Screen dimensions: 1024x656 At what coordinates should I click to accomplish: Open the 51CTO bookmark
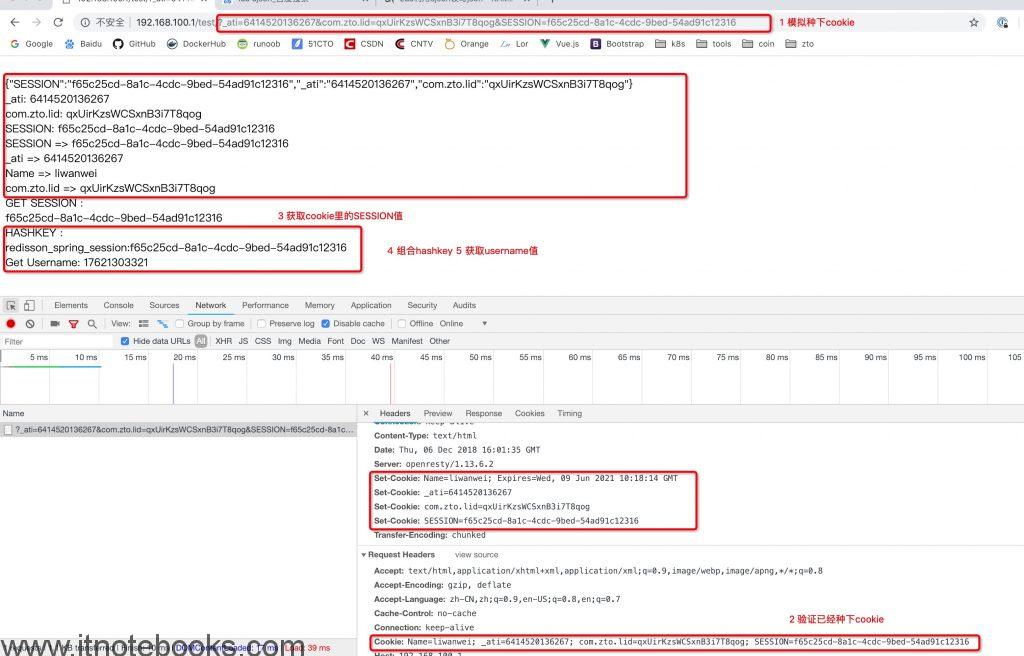(312, 44)
